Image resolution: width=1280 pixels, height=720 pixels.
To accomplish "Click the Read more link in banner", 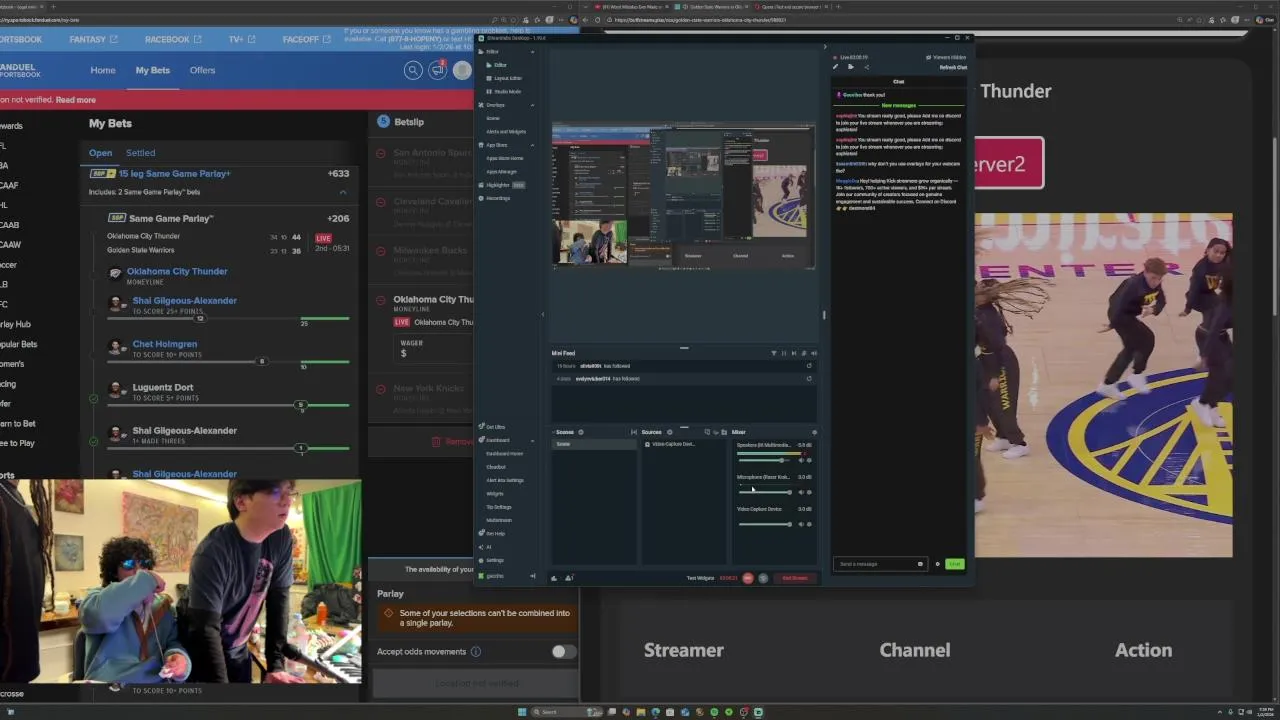I will [x=76, y=100].
